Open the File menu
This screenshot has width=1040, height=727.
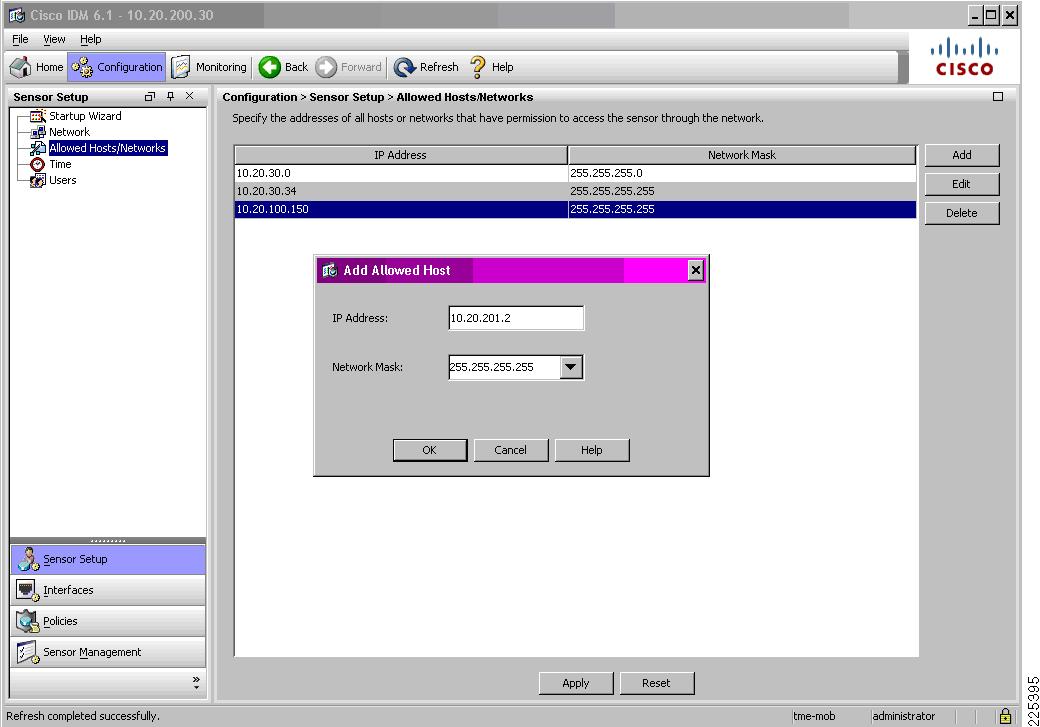(20, 39)
